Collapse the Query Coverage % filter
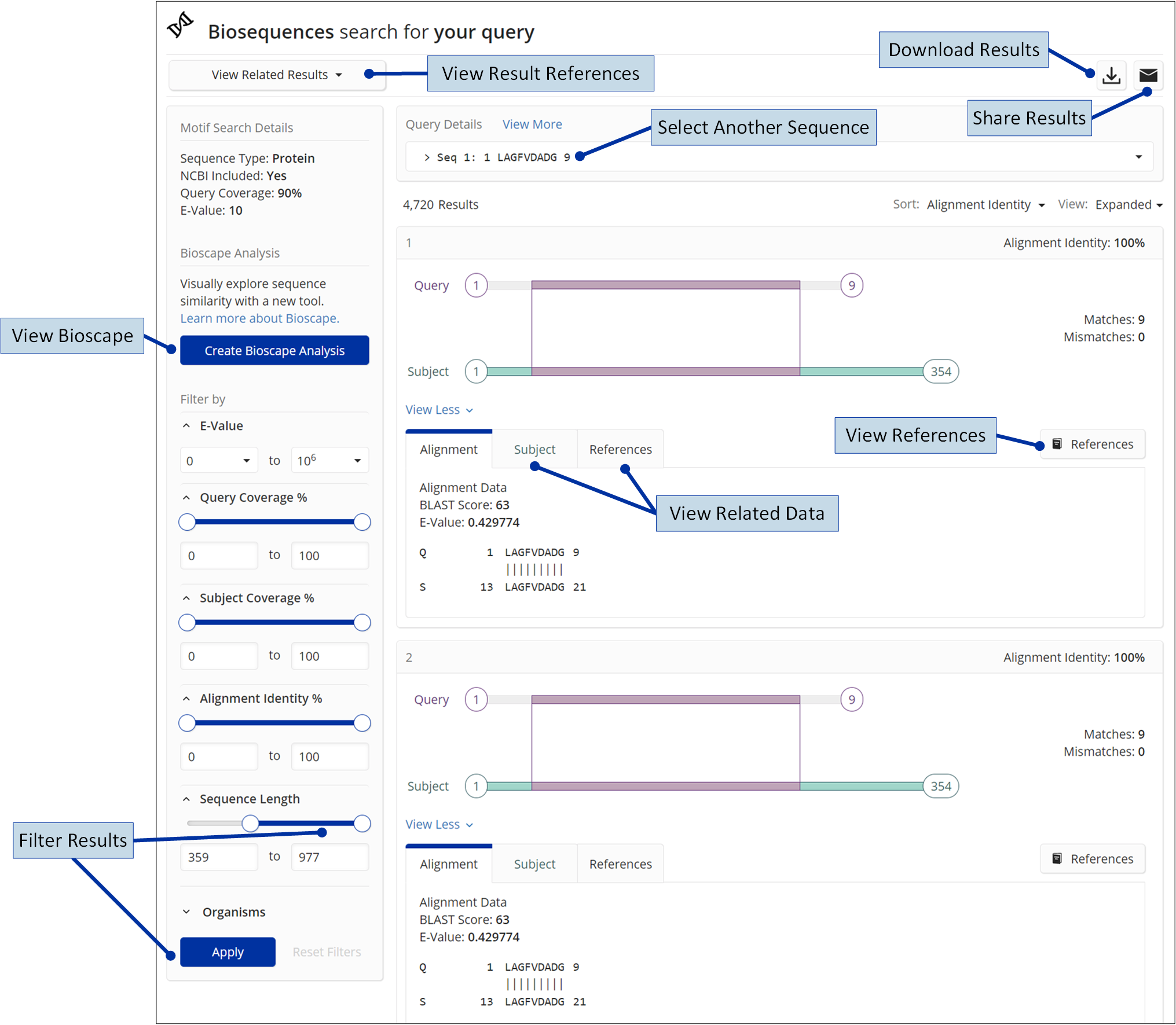The image size is (1176, 1025). pos(186,498)
